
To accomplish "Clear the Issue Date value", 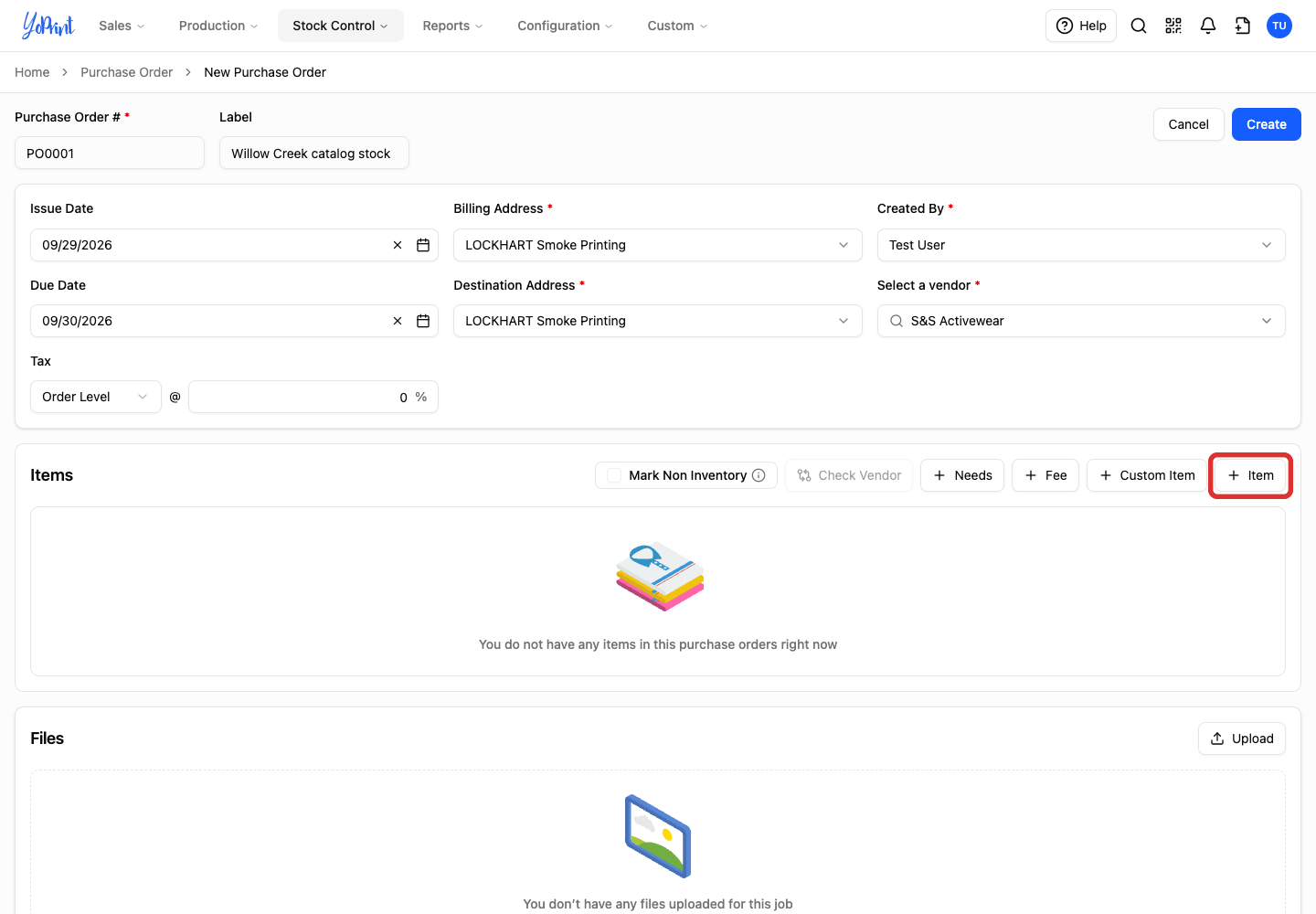I will (x=398, y=245).
